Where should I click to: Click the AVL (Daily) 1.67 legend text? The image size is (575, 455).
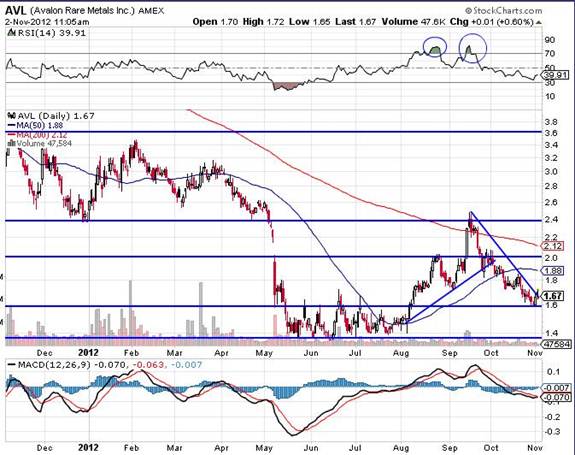(56, 116)
